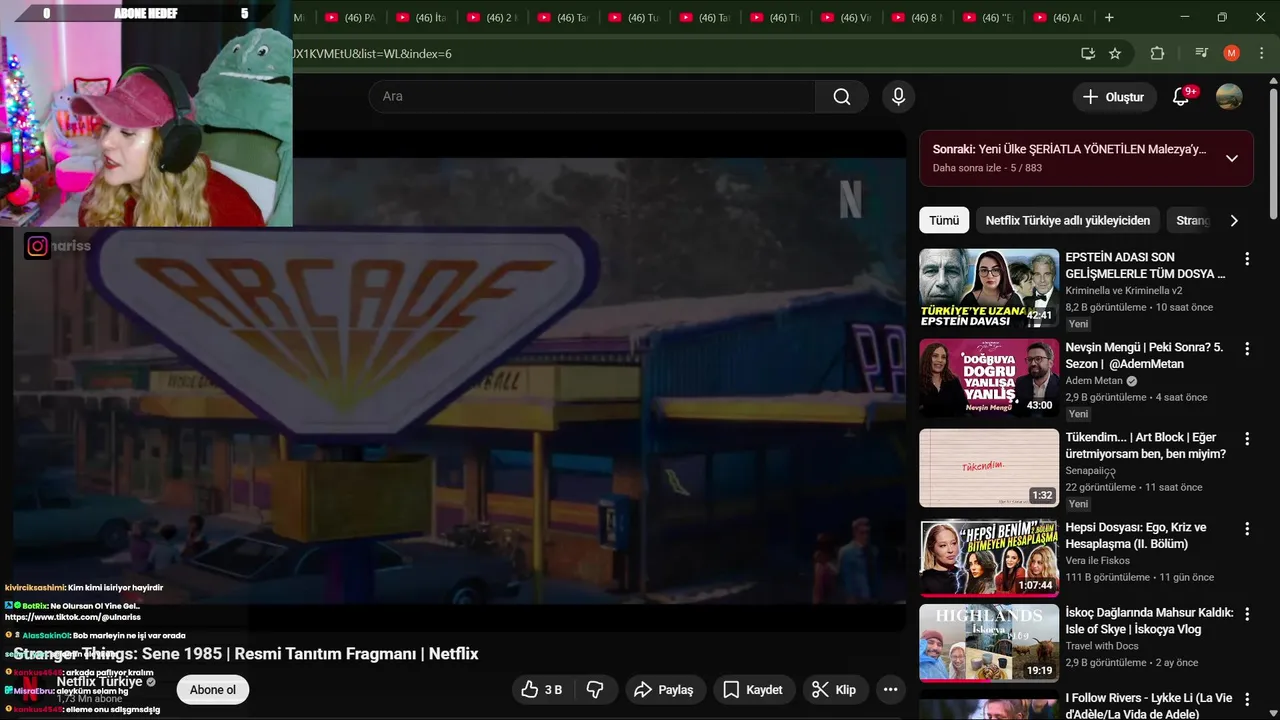The height and width of the screenshot is (720, 1280).
Task: Save video with Kaydet button
Action: click(753, 690)
